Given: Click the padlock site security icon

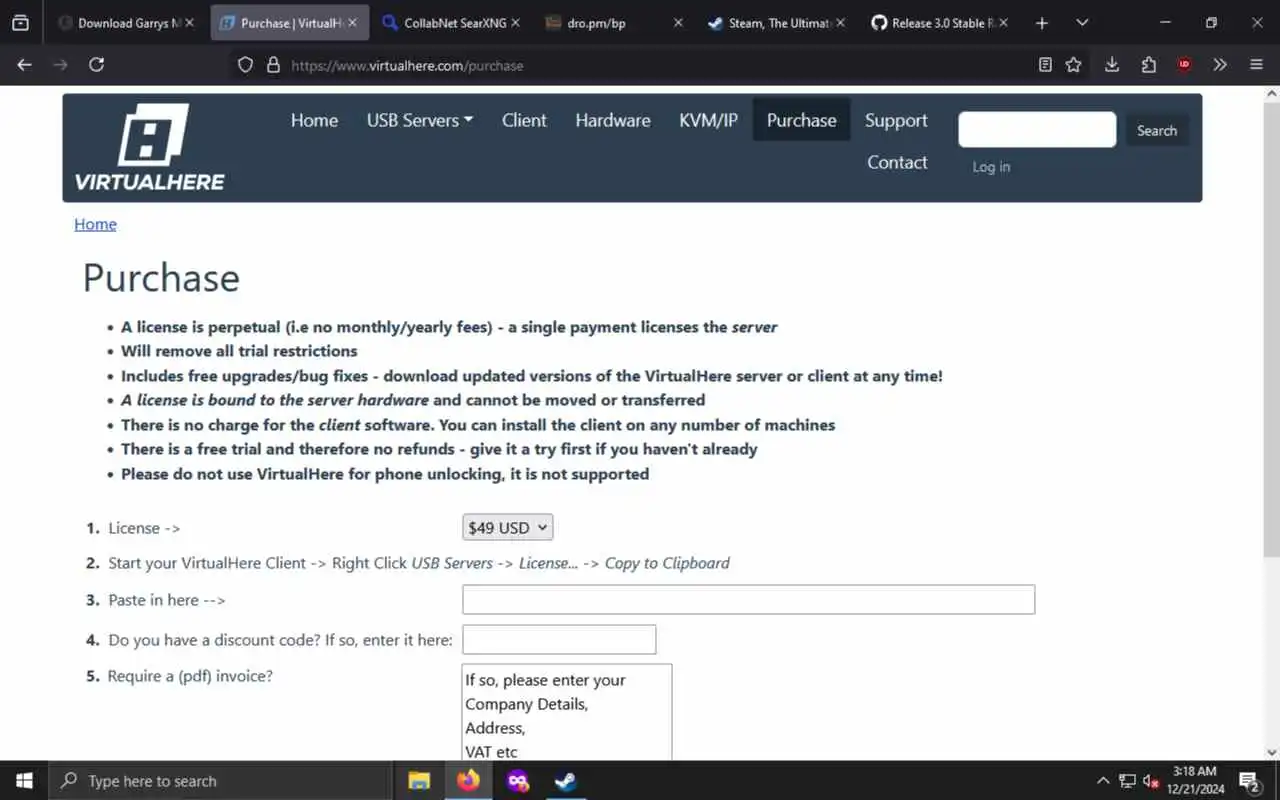Looking at the screenshot, I should pyautogui.click(x=273, y=65).
